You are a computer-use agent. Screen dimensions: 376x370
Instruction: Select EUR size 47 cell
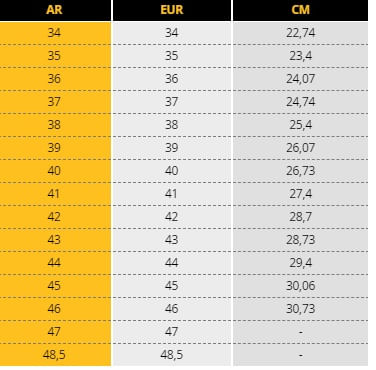[172, 332]
